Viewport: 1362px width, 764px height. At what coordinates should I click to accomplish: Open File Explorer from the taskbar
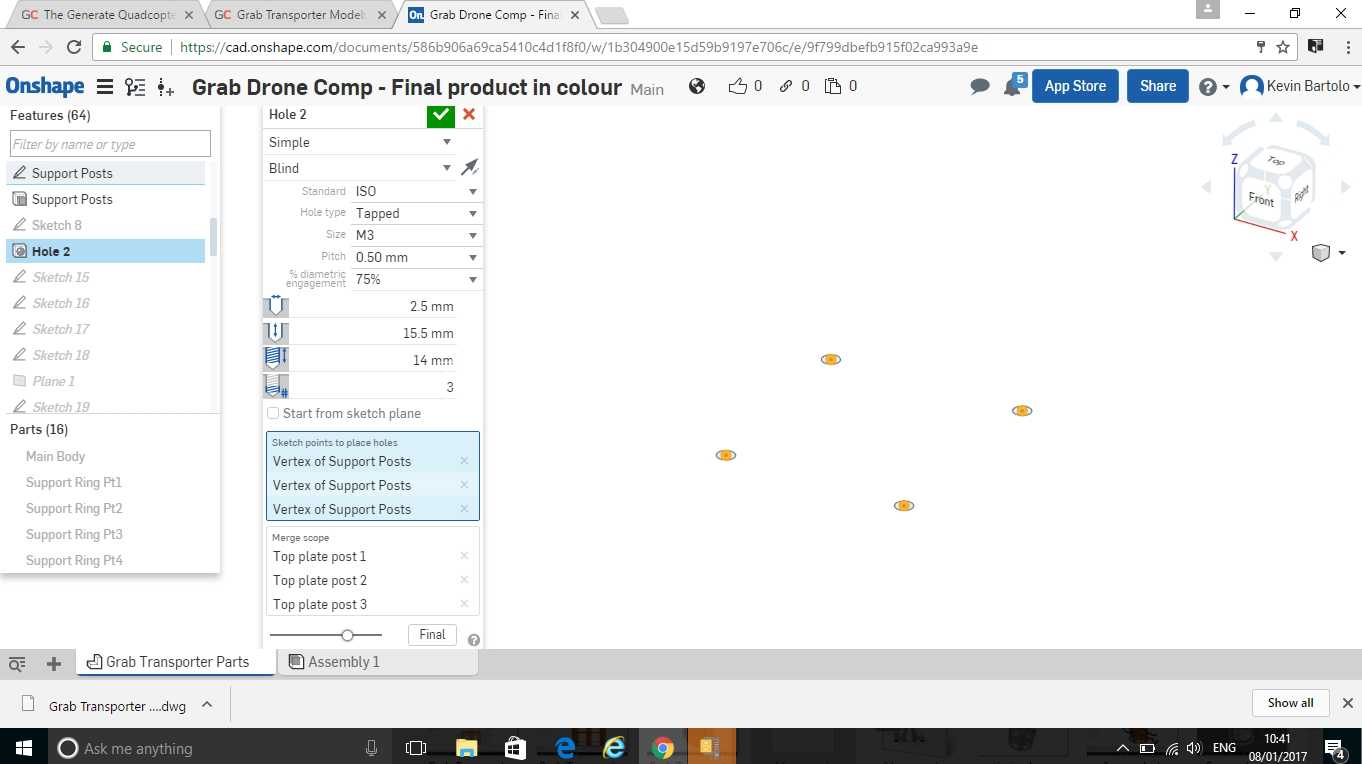[x=466, y=747]
